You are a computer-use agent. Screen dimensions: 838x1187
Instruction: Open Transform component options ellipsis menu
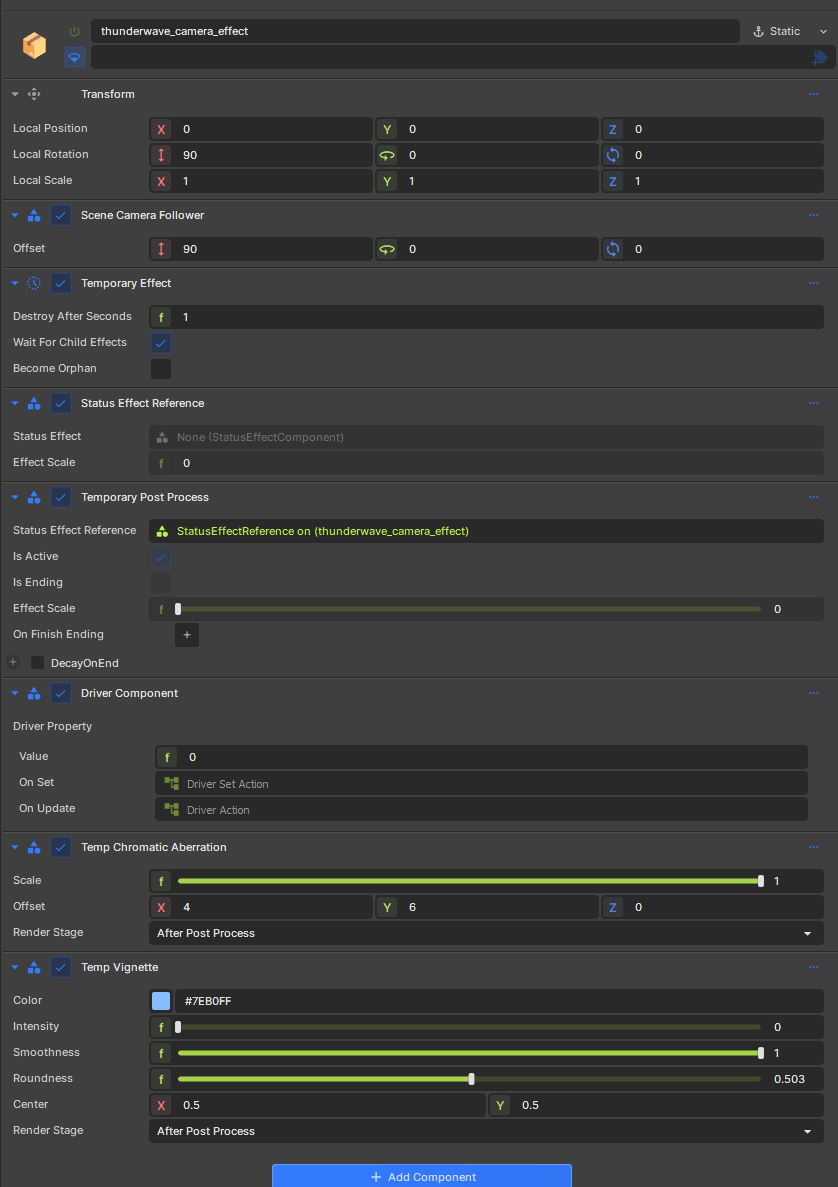[x=814, y=94]
